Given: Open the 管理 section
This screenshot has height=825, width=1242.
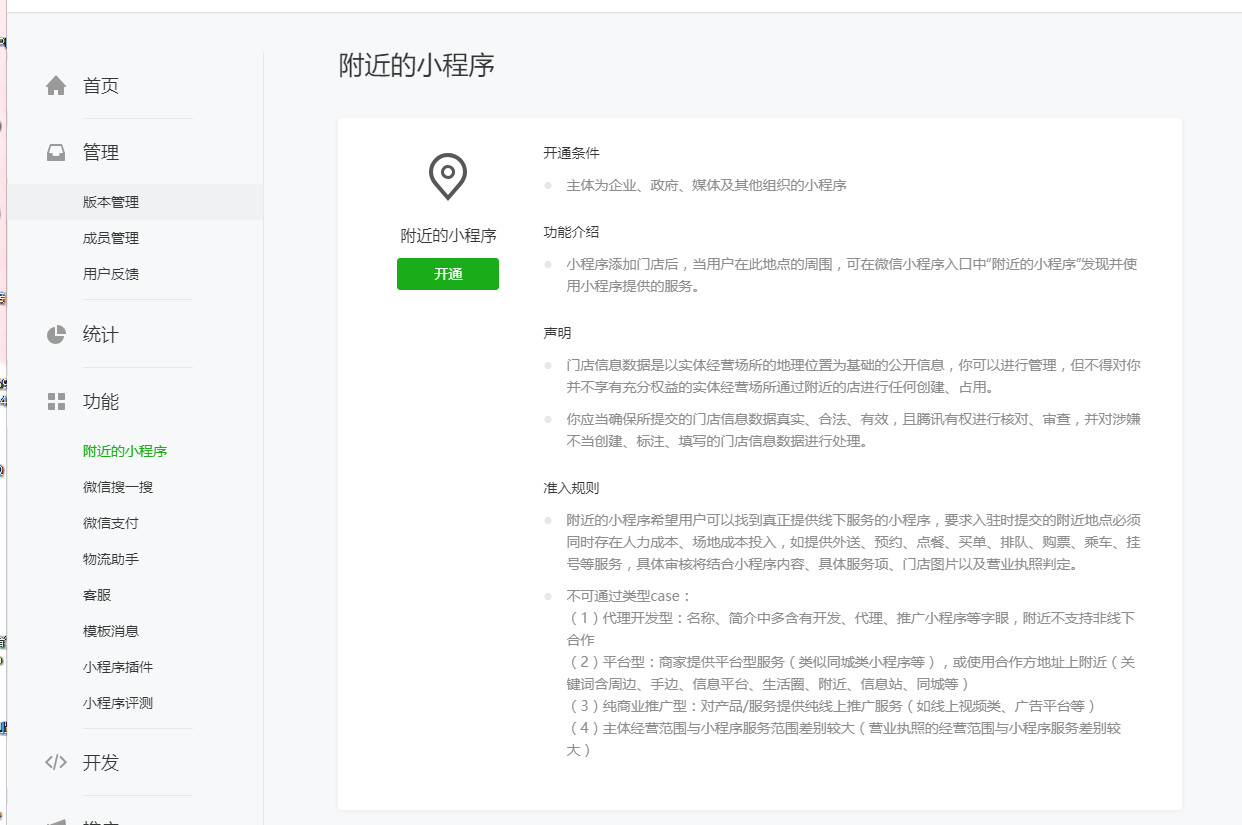Looking at the screenshot, I should pyautogui.click(x=101, y=153).
